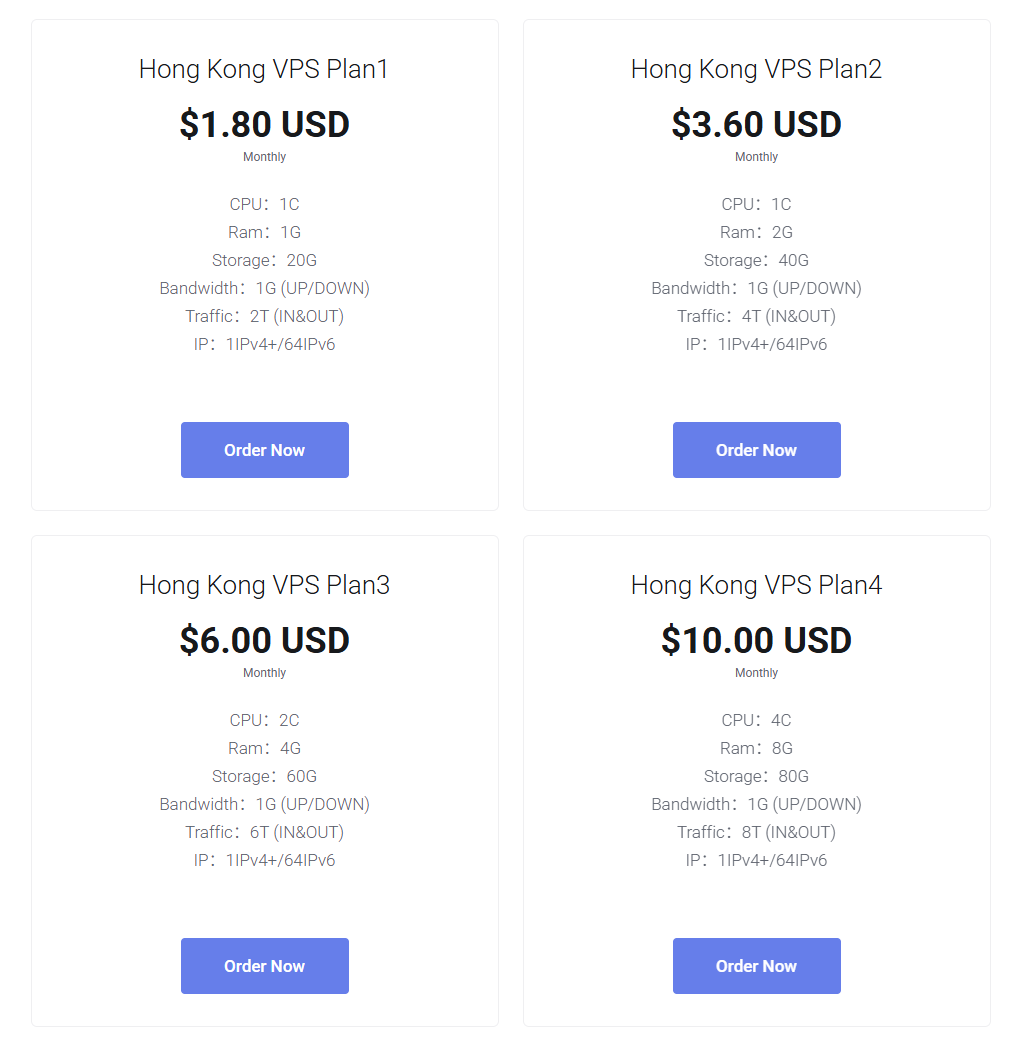Click the Hong Kong VPS Plan3 heading

(x=264, y=585)
